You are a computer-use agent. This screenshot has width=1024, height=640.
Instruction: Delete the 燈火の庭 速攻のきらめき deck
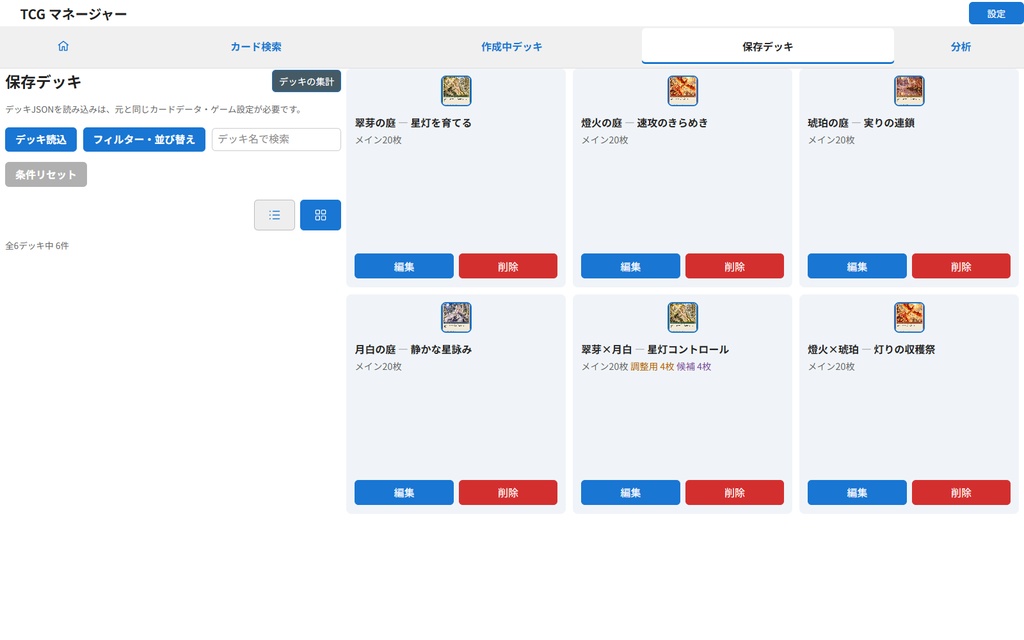[735, 266]
